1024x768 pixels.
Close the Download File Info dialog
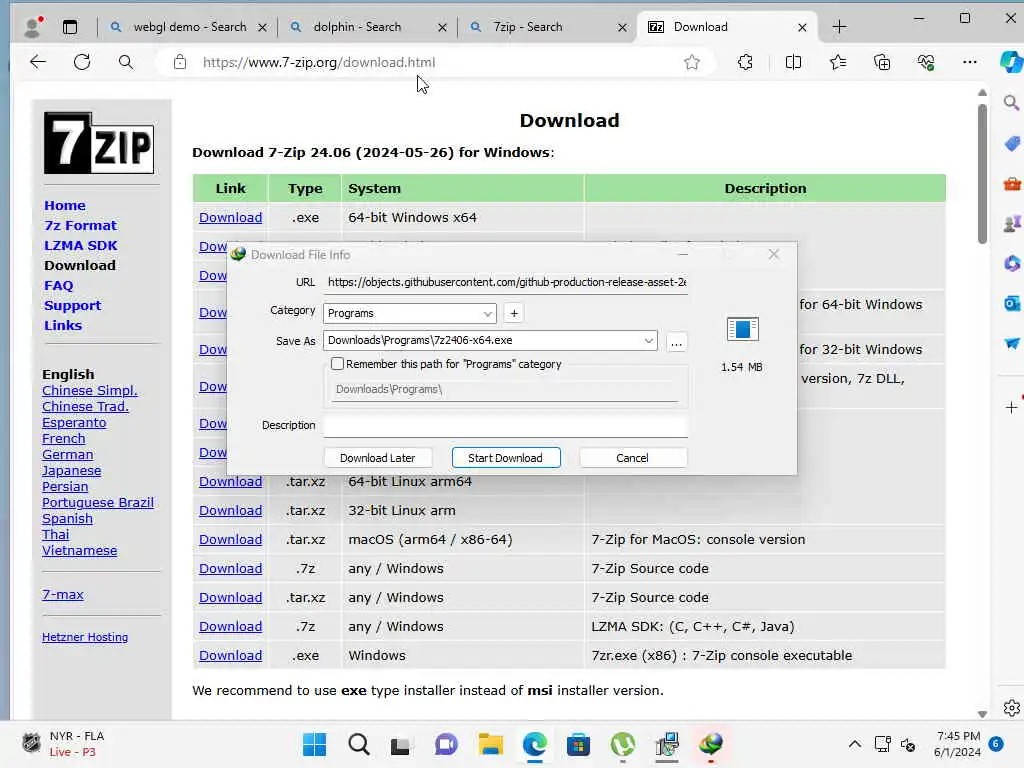click(x=774, y=254)
